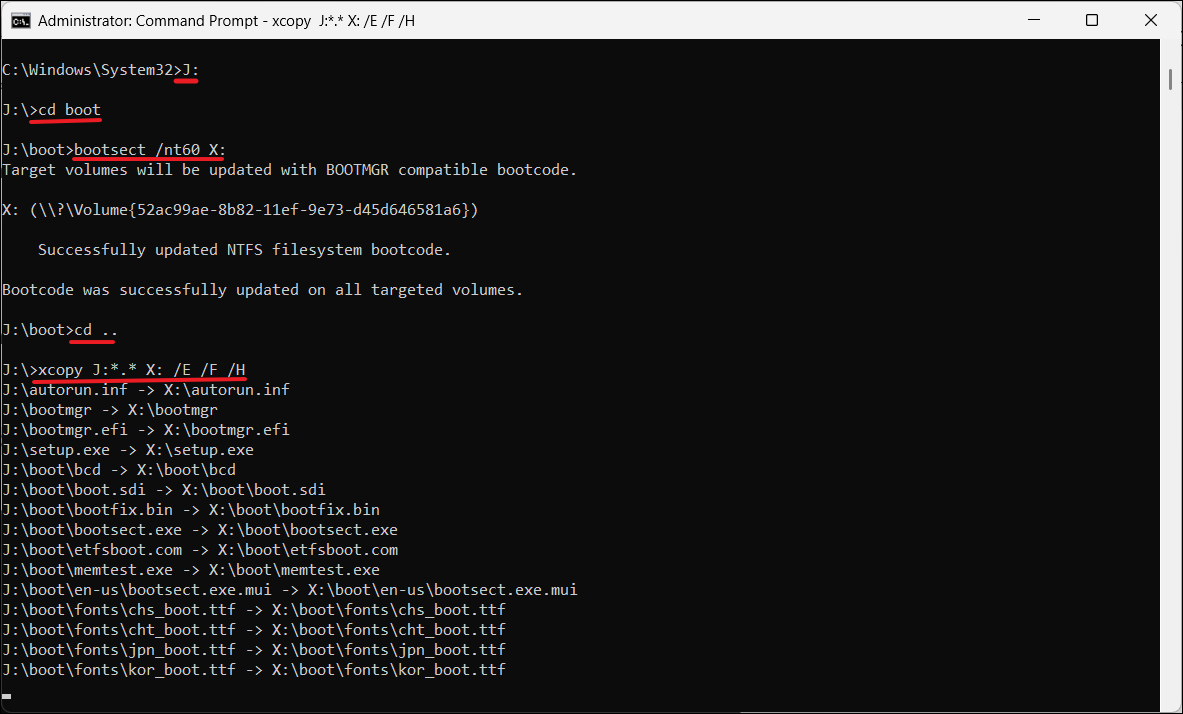The height and width of the screenshot is (714, 1183).
Task: Click the vertical scrollbar thumb
Action: [1170, 78]
